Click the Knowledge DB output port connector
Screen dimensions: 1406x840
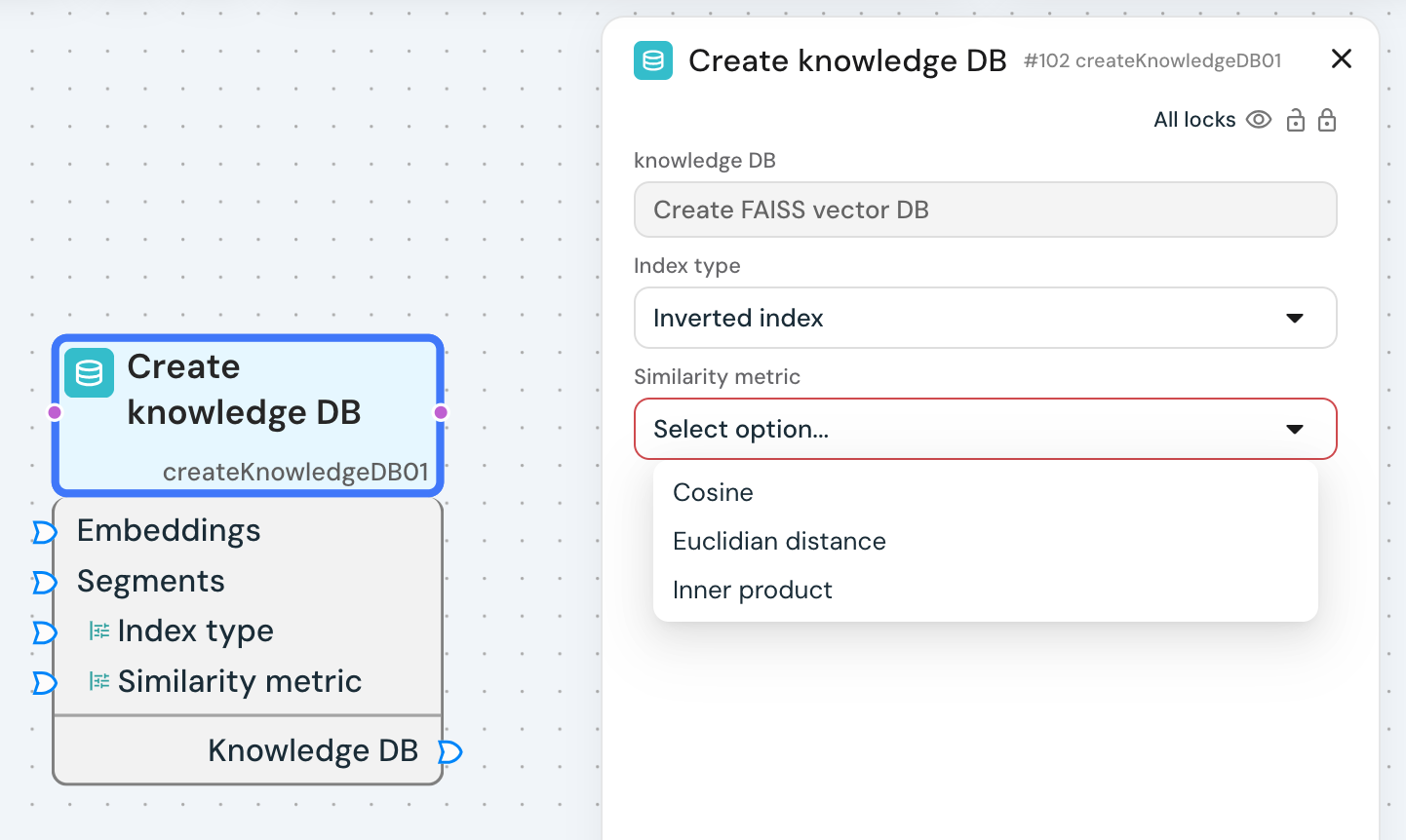coord(449,752)
